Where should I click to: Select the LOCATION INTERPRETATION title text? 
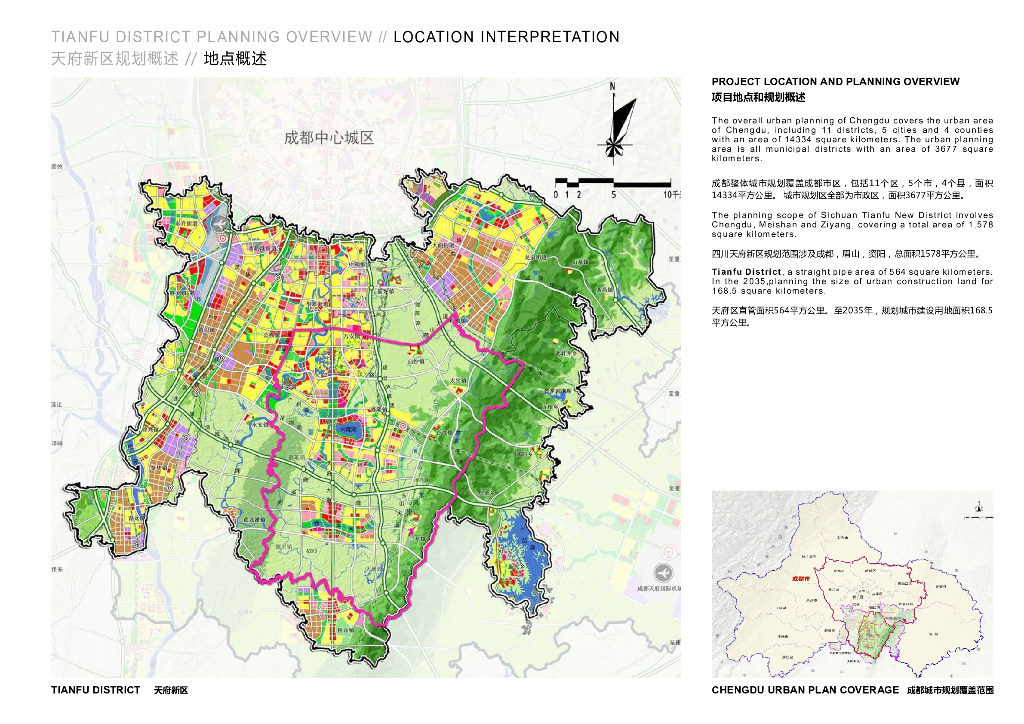pyautogui.click(x=506, y=37)
